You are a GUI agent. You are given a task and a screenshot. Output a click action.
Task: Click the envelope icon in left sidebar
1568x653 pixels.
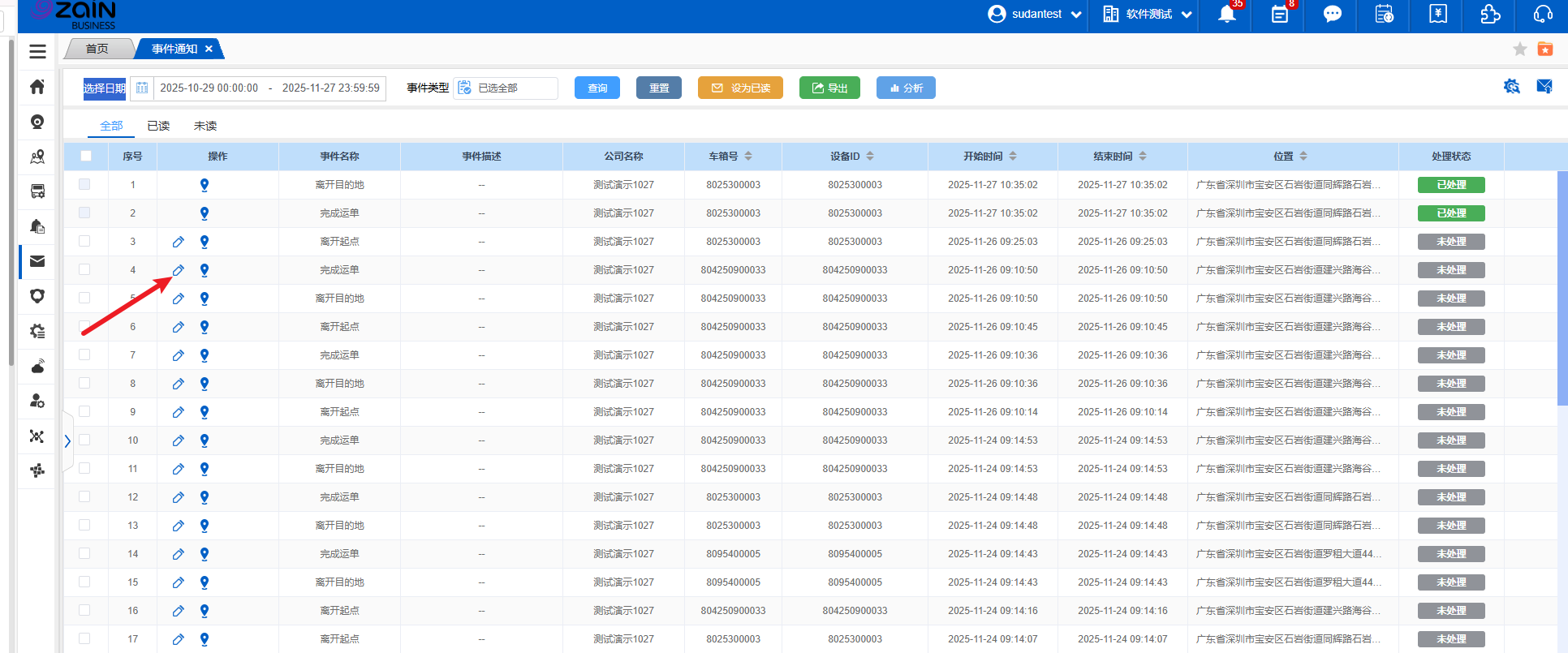tap(37, 261)
